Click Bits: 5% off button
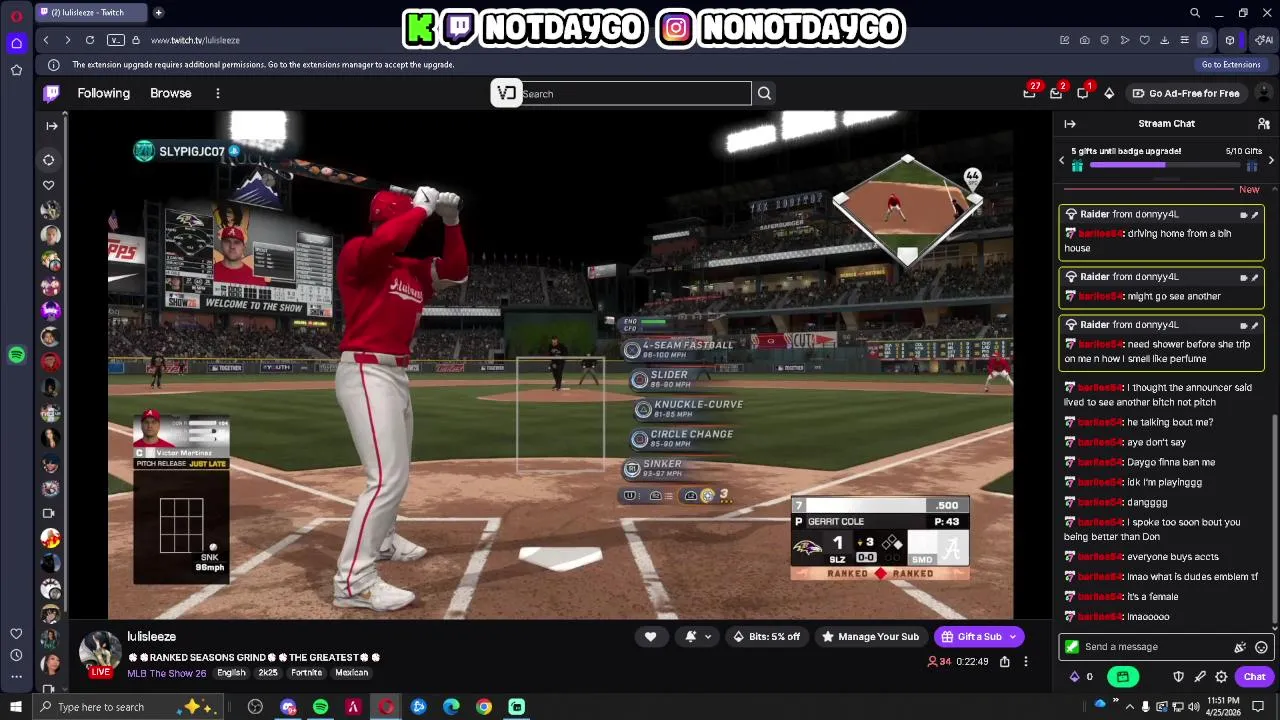 pyautogui.click(x=766, y=637)
